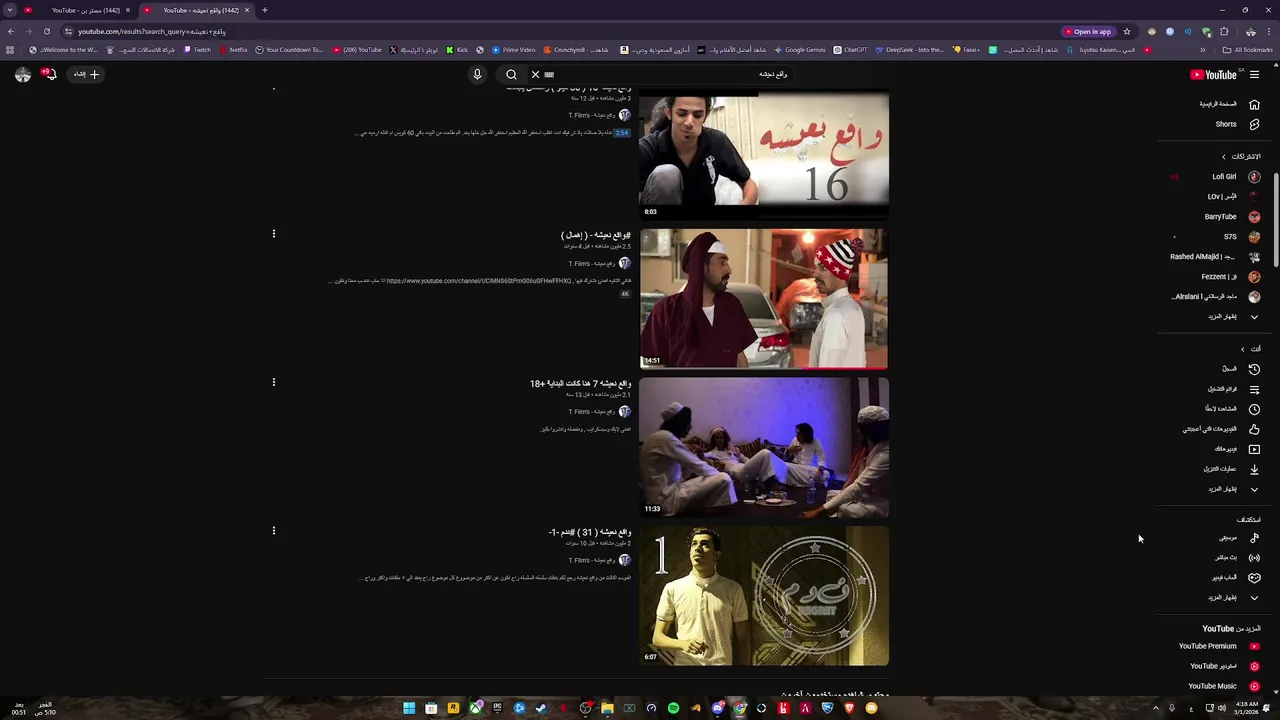Open options menu for the 6:07 video
The height and width of the screenshot is (720, 1280).
coord(273,531)
